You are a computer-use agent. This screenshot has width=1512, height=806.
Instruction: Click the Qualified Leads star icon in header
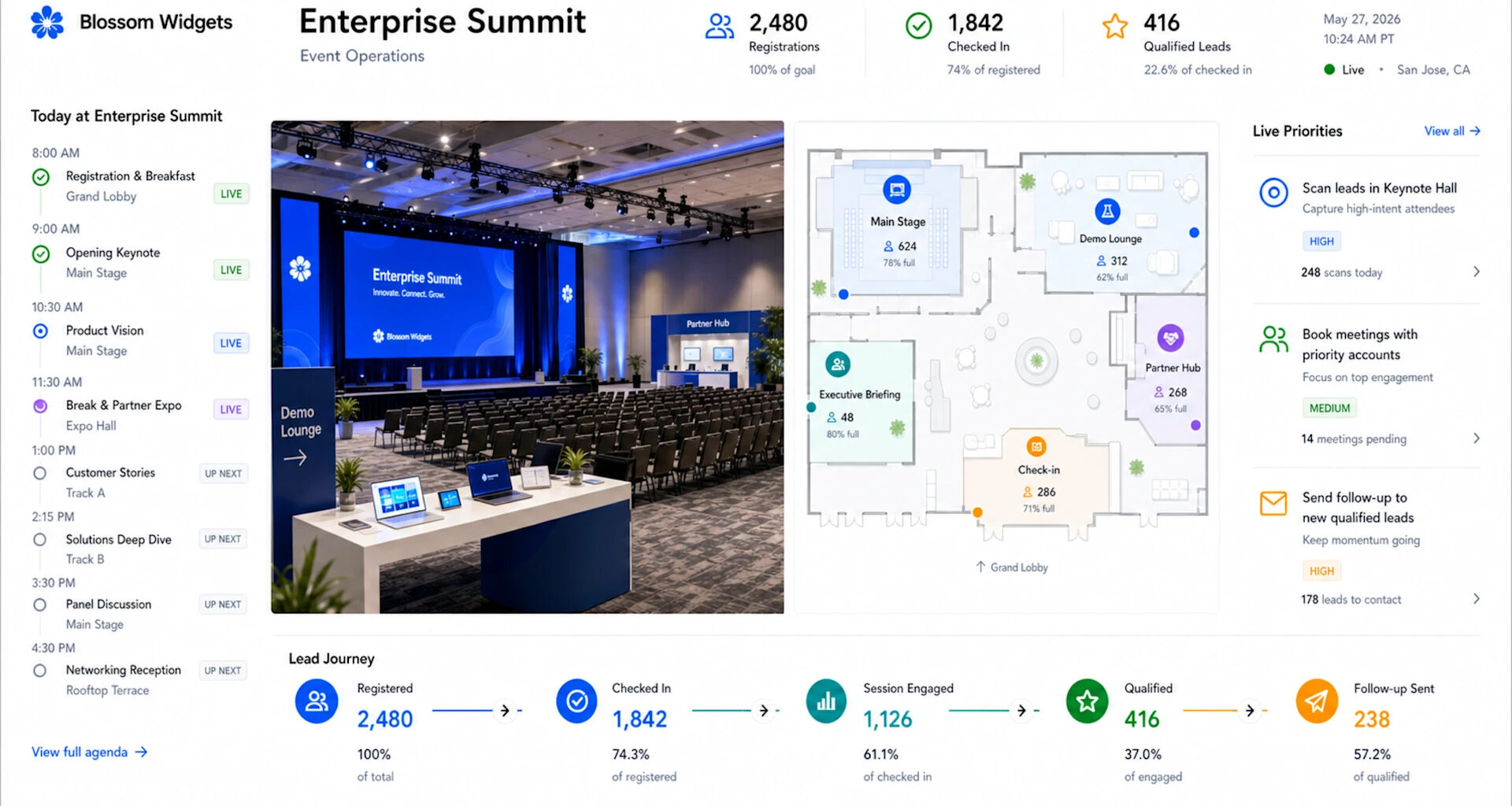coord(1114,26)
